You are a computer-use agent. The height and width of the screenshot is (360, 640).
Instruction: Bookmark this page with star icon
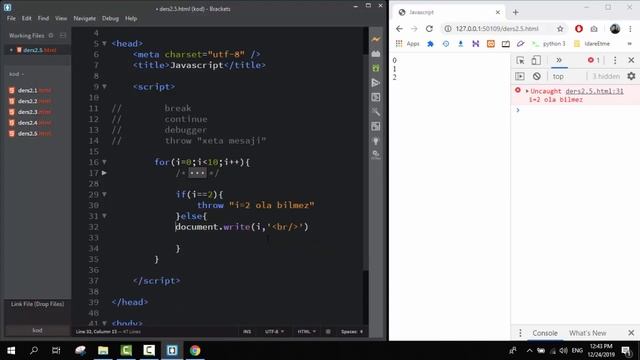(x=560, y=29)
